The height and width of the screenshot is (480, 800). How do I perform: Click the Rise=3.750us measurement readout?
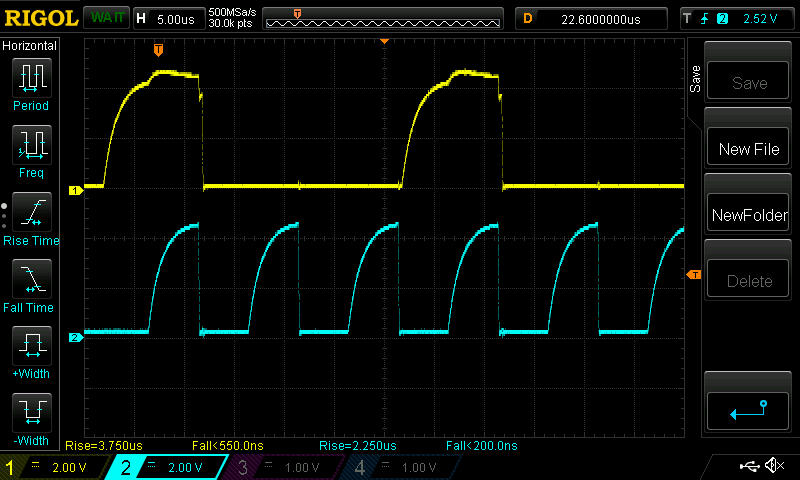(104, 446)
